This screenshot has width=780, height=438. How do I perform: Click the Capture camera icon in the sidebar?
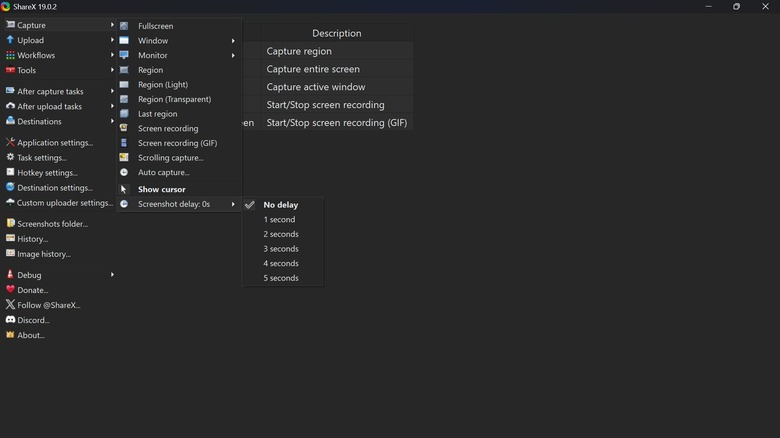(x=10, y=24)
